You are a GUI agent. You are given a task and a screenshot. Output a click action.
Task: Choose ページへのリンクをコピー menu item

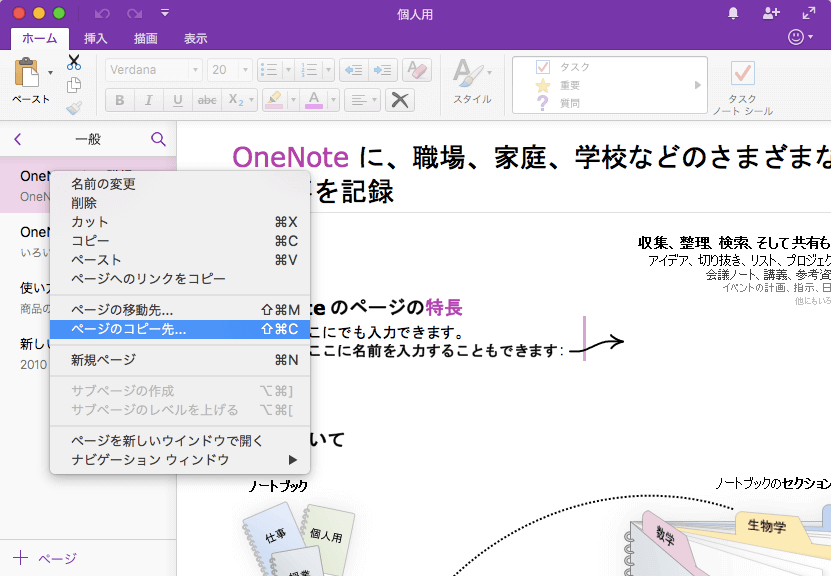pyautogui.click(x=180, y=279)
